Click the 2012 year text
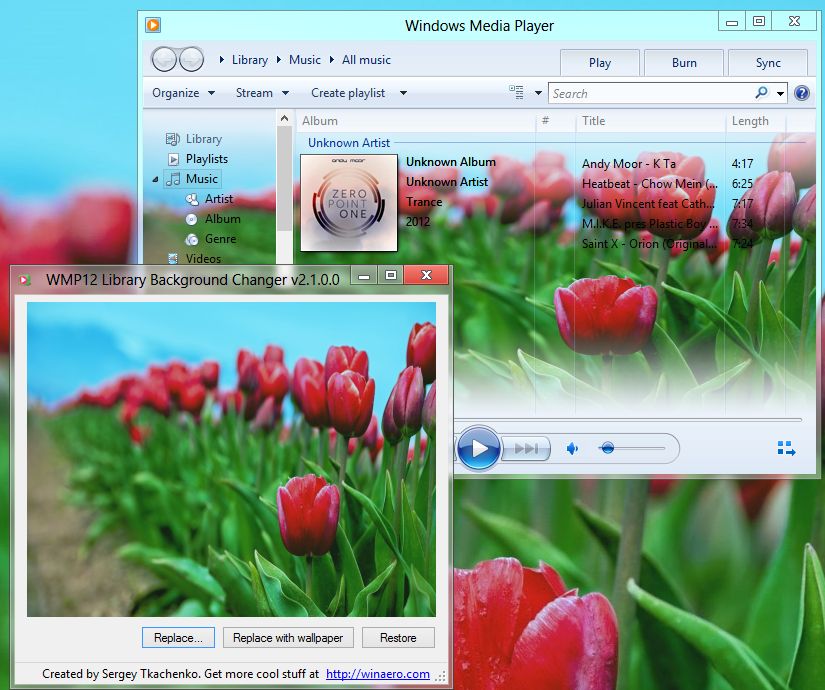The height and width of the screenshot is (690, 825). 418,222
